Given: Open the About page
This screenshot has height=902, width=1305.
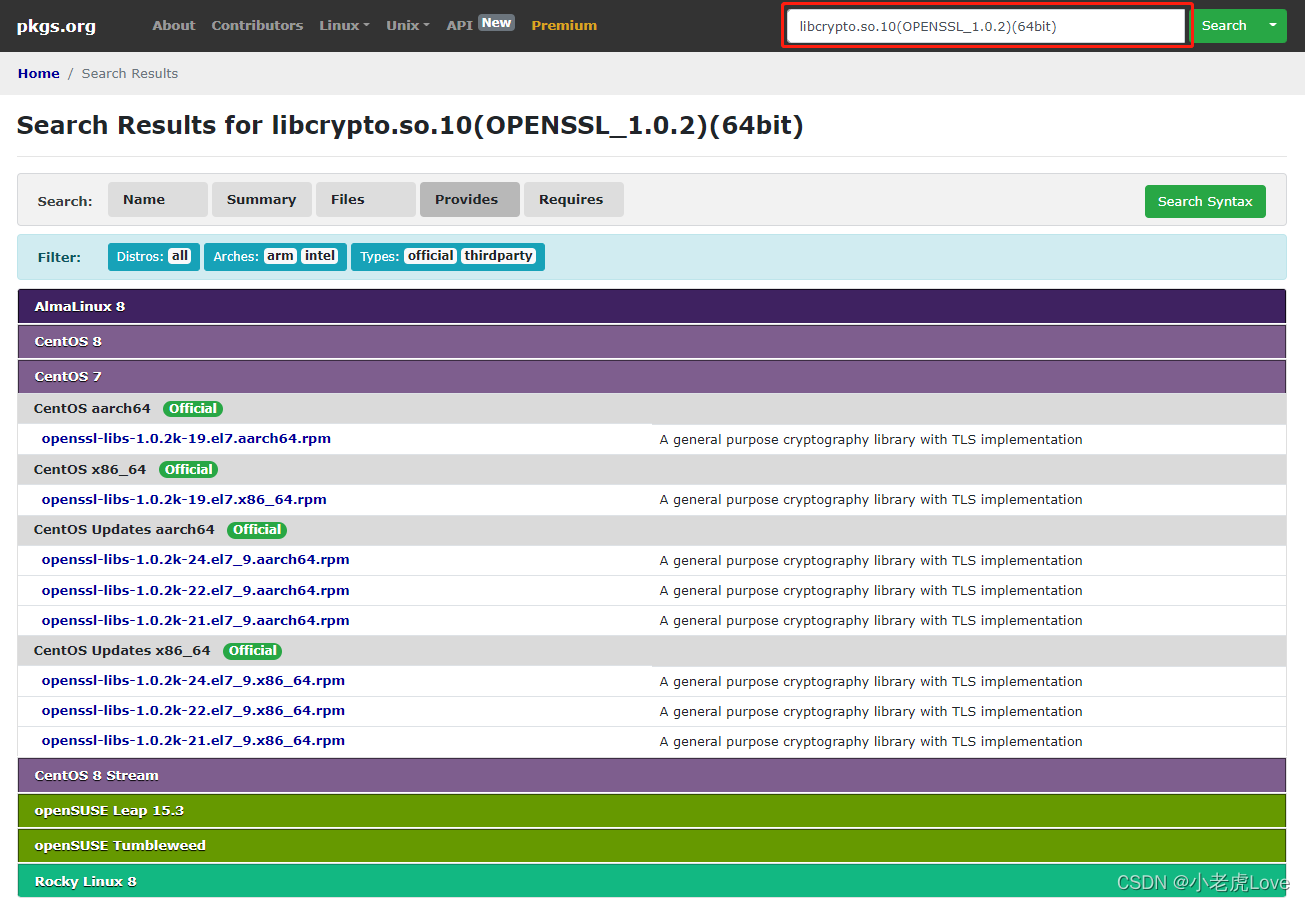Looking at the screenshot, I should (x=174, y=25).
